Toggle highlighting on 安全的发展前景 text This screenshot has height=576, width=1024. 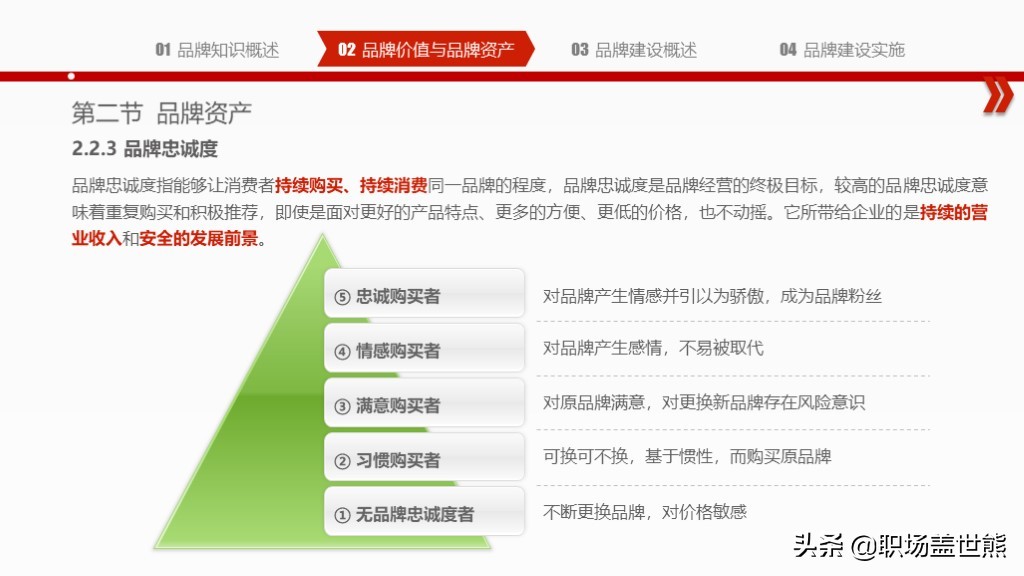pyautogui.click(x=197, y=240)
